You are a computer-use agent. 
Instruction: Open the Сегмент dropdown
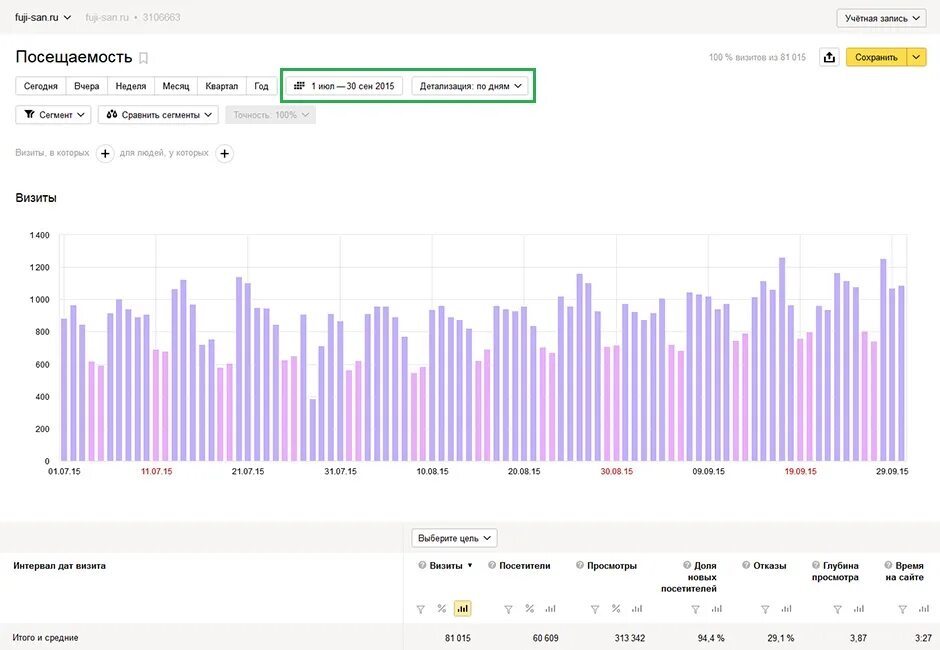[53, 115]
